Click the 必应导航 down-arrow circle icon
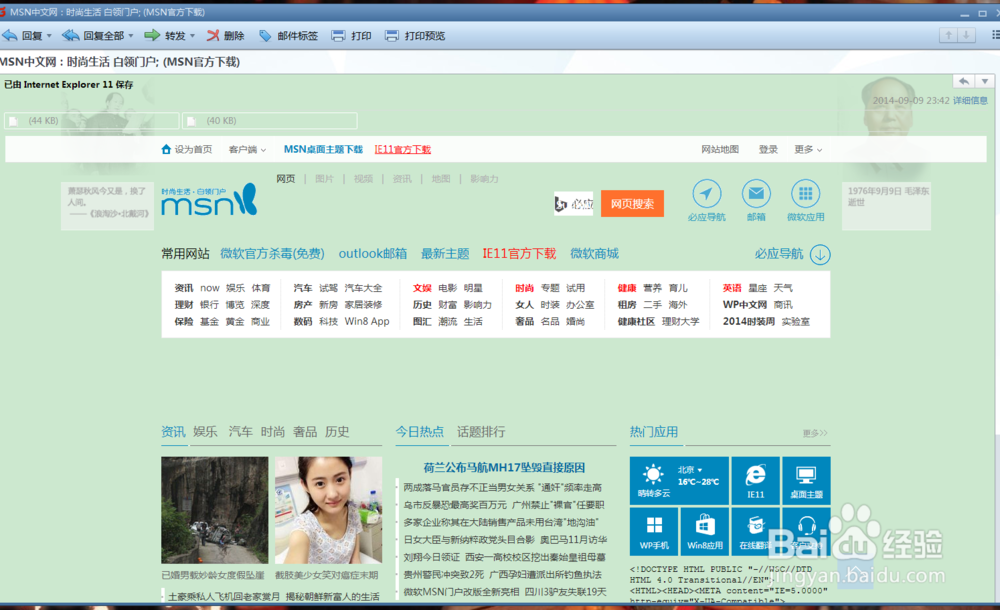The image size is (1000, 610). coord(820,255)
